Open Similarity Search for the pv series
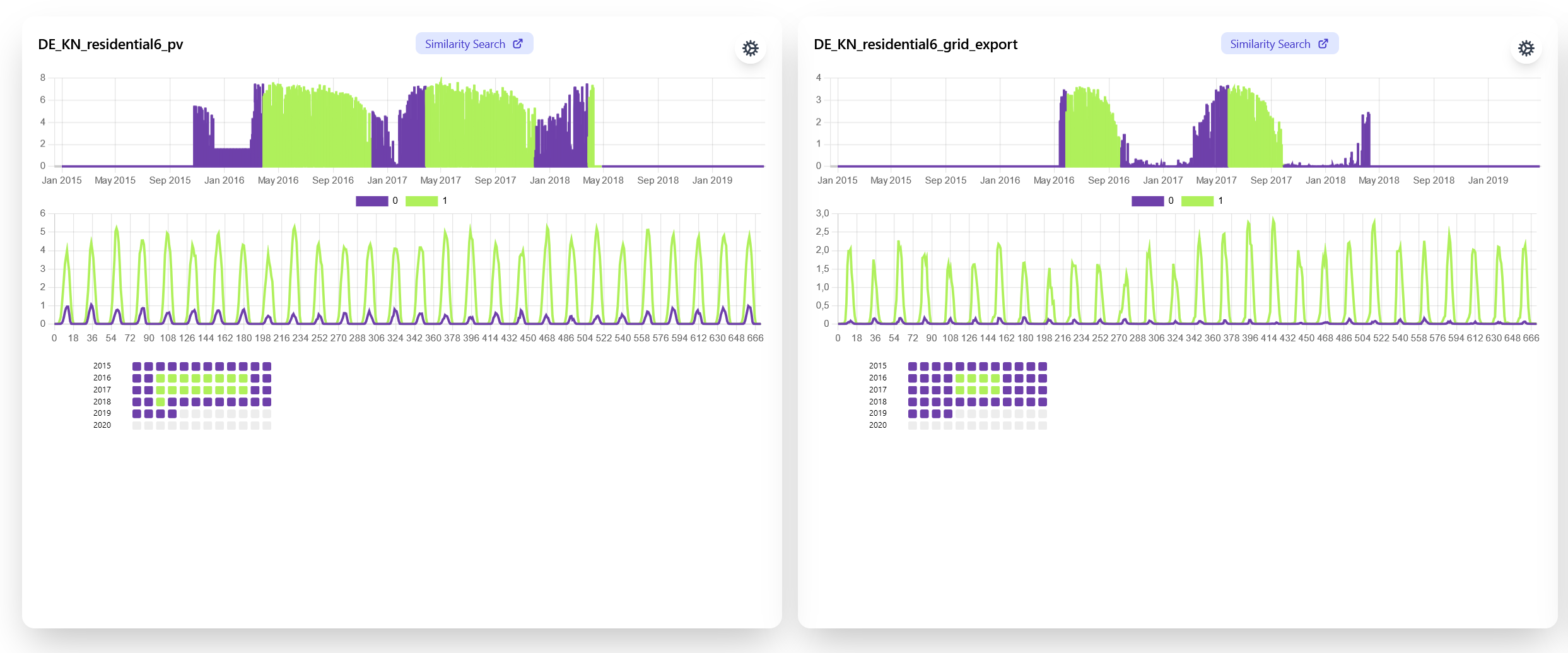 [x=465, y=44]
